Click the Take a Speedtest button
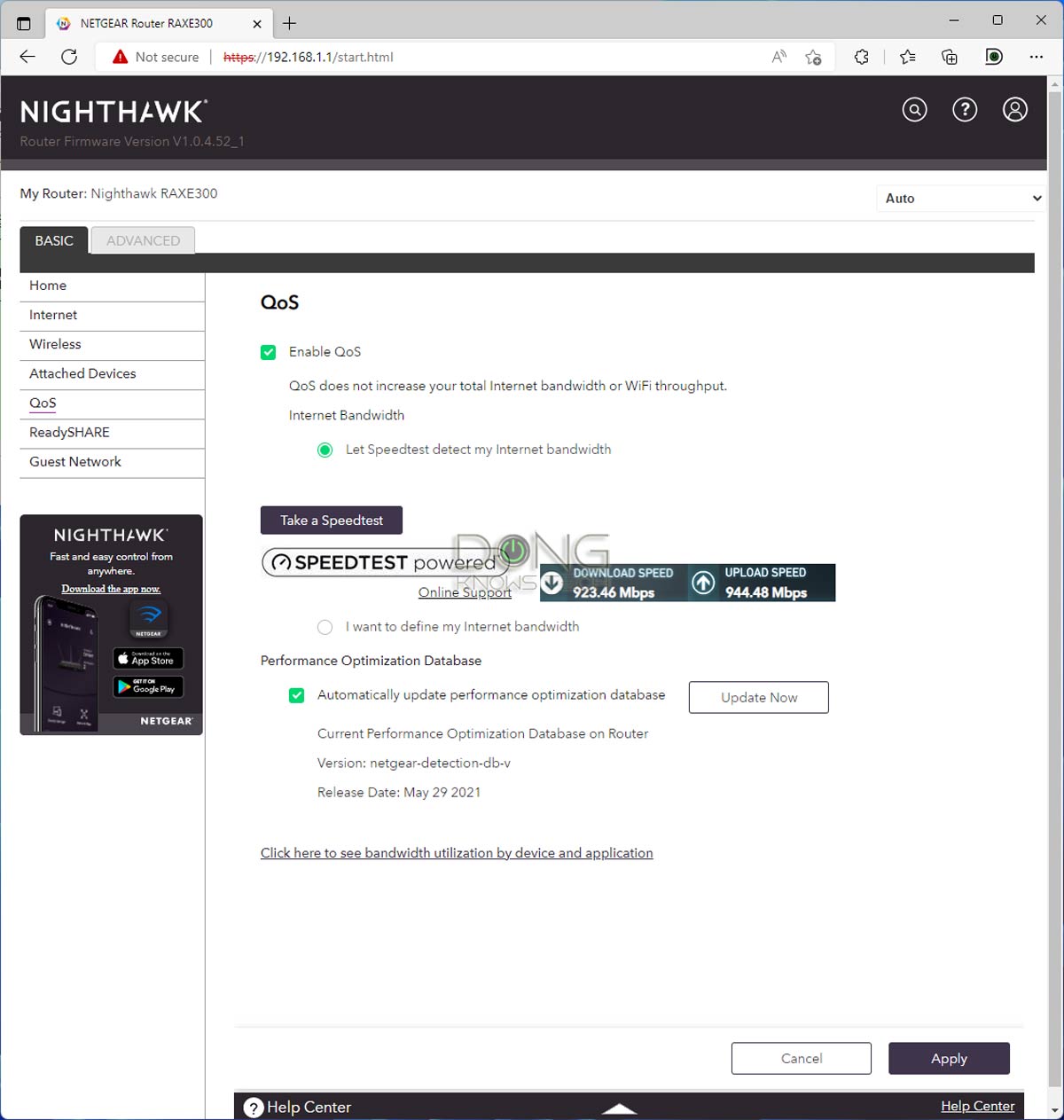The height and width of the screenshot is (1120, 1064). click(x=332, y=521)
